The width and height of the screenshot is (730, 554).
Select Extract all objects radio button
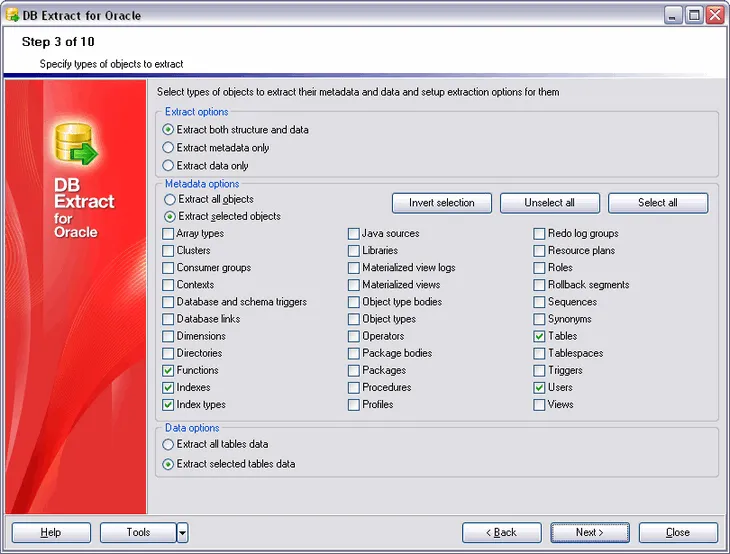[x=170, y=199]
